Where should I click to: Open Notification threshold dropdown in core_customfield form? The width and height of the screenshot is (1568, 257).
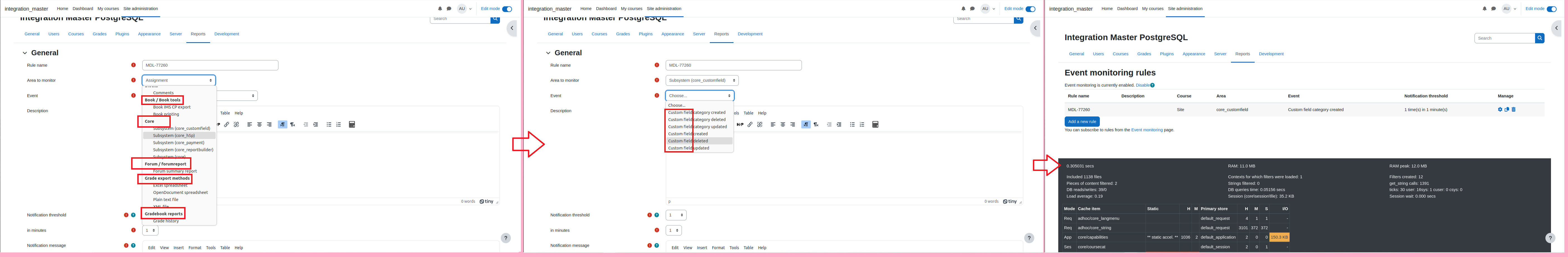[676, 215]
